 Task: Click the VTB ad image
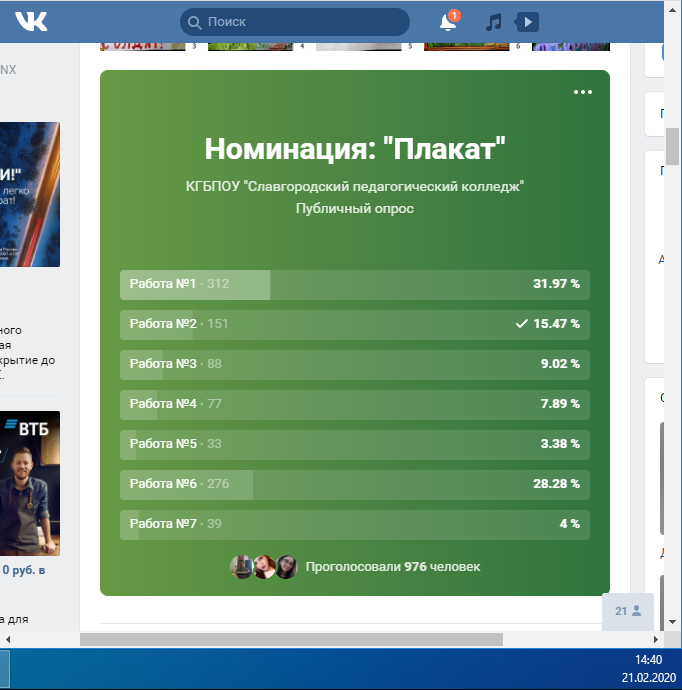tap(29, 482)
